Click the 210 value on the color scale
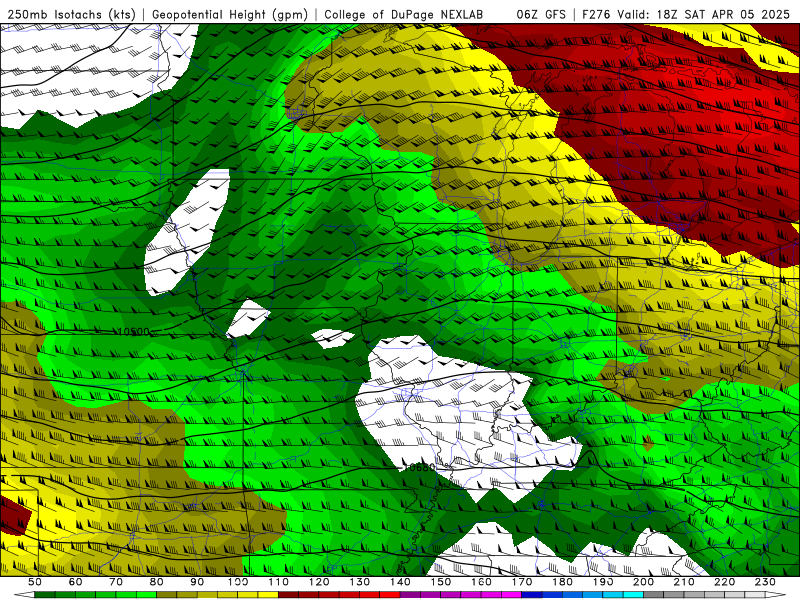Image resolution: width=800 pixels, height=600 pixels. click(x=684, y=582)
